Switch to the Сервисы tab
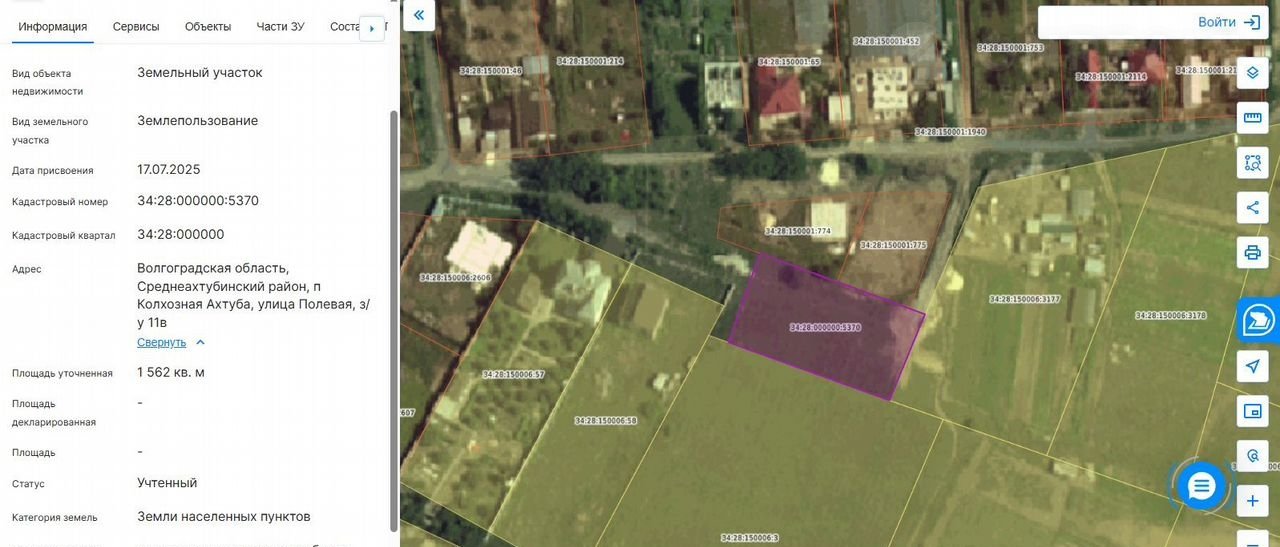Screen dimensions: 1280x547 [136, 27]
